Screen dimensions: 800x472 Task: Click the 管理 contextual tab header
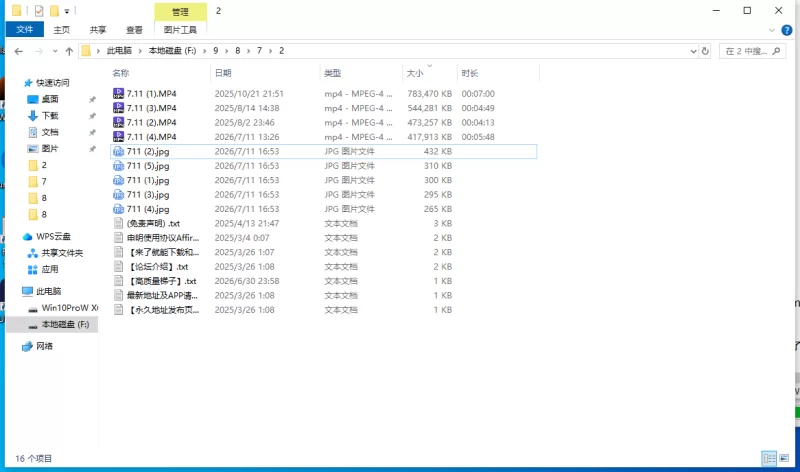180,11
